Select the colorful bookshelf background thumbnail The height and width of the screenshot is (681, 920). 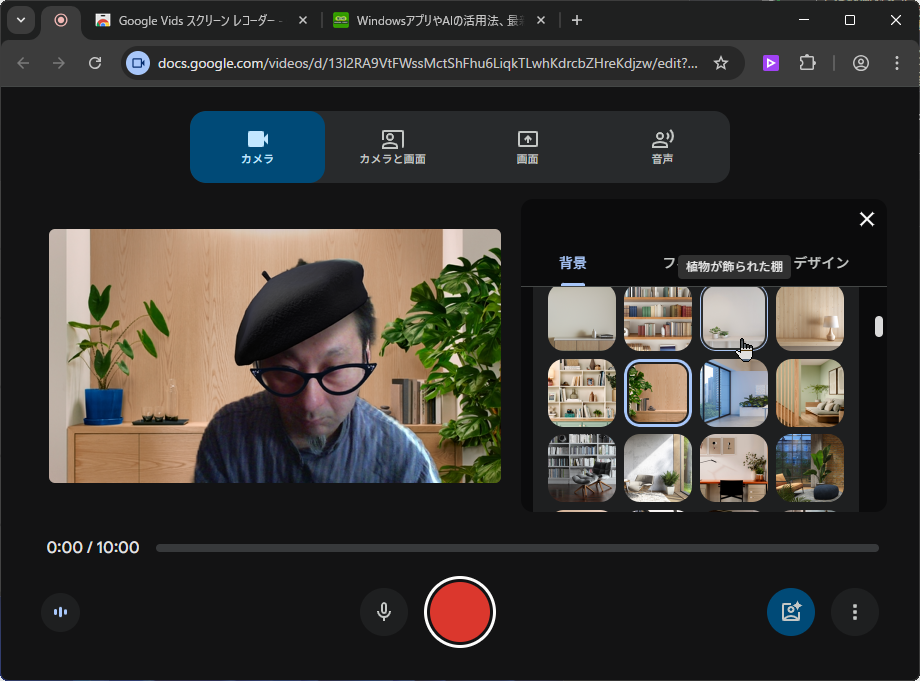658,319
